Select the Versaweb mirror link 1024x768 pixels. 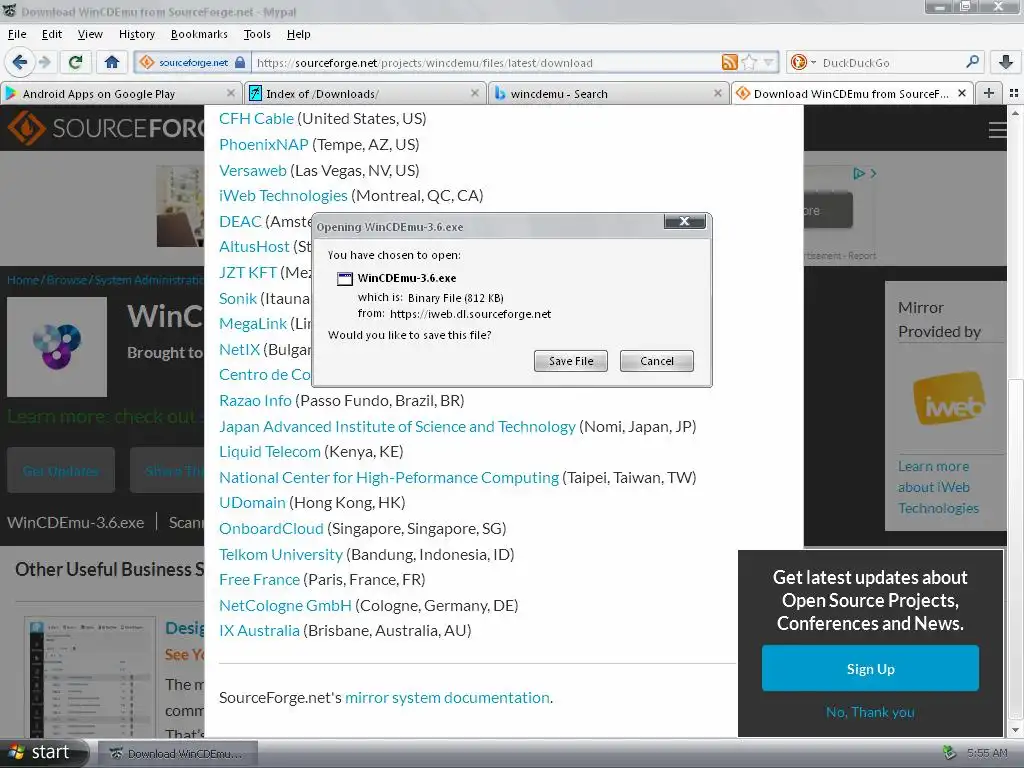click(x=253, y=170)
